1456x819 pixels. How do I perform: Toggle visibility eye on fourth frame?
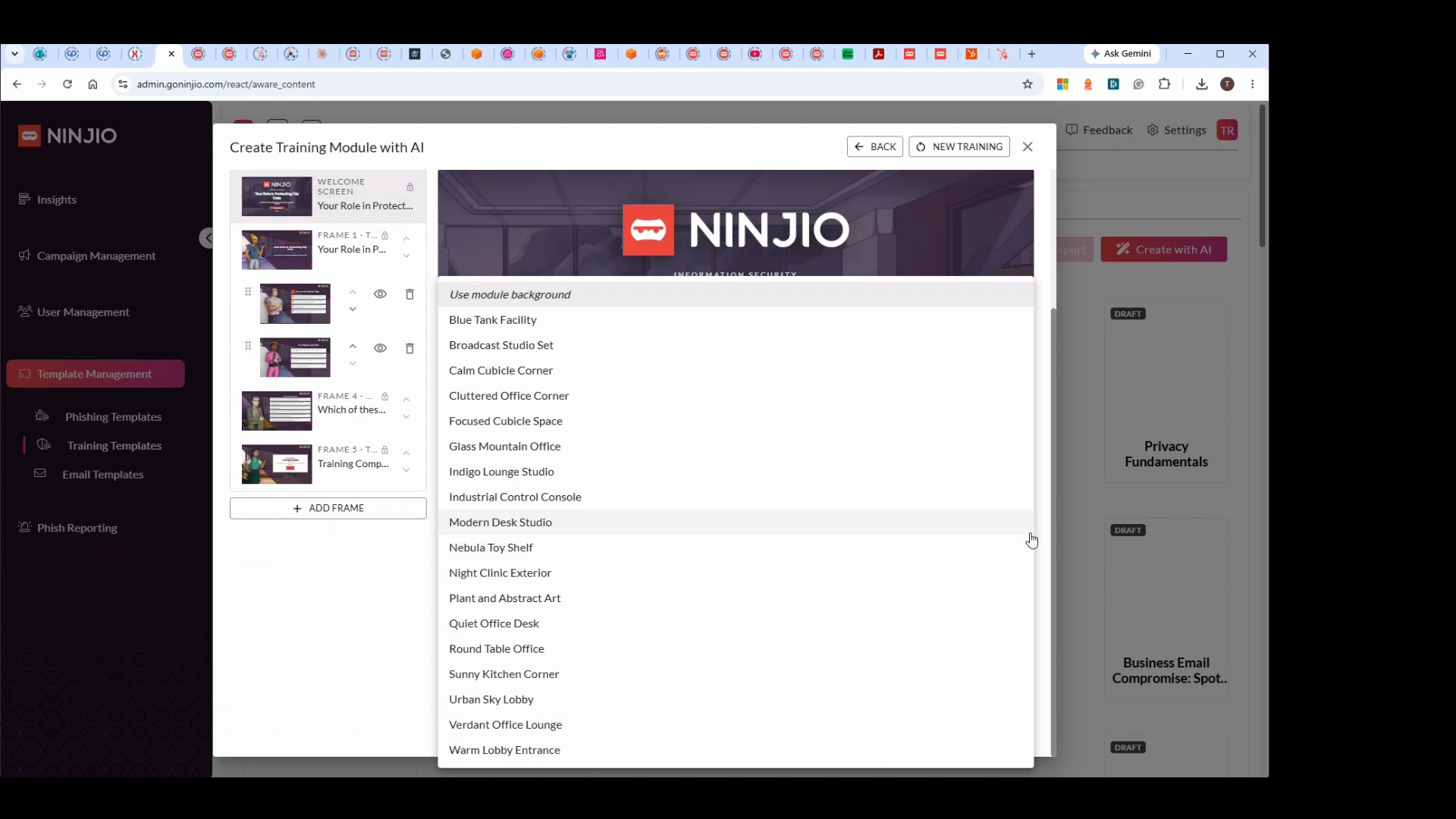point(380,348)
